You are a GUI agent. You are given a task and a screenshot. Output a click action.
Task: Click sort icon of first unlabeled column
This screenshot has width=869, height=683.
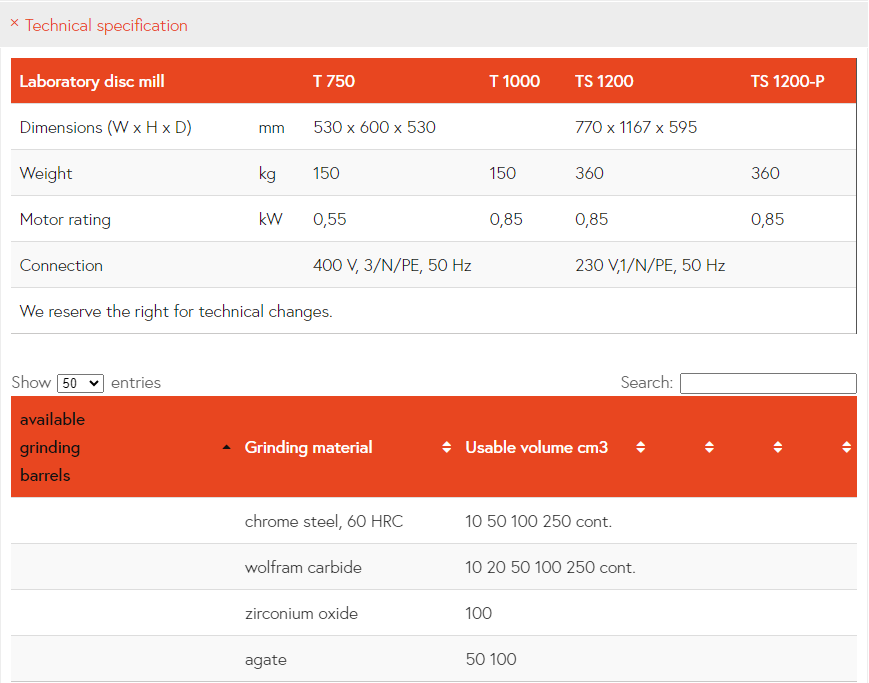point(709,447)
